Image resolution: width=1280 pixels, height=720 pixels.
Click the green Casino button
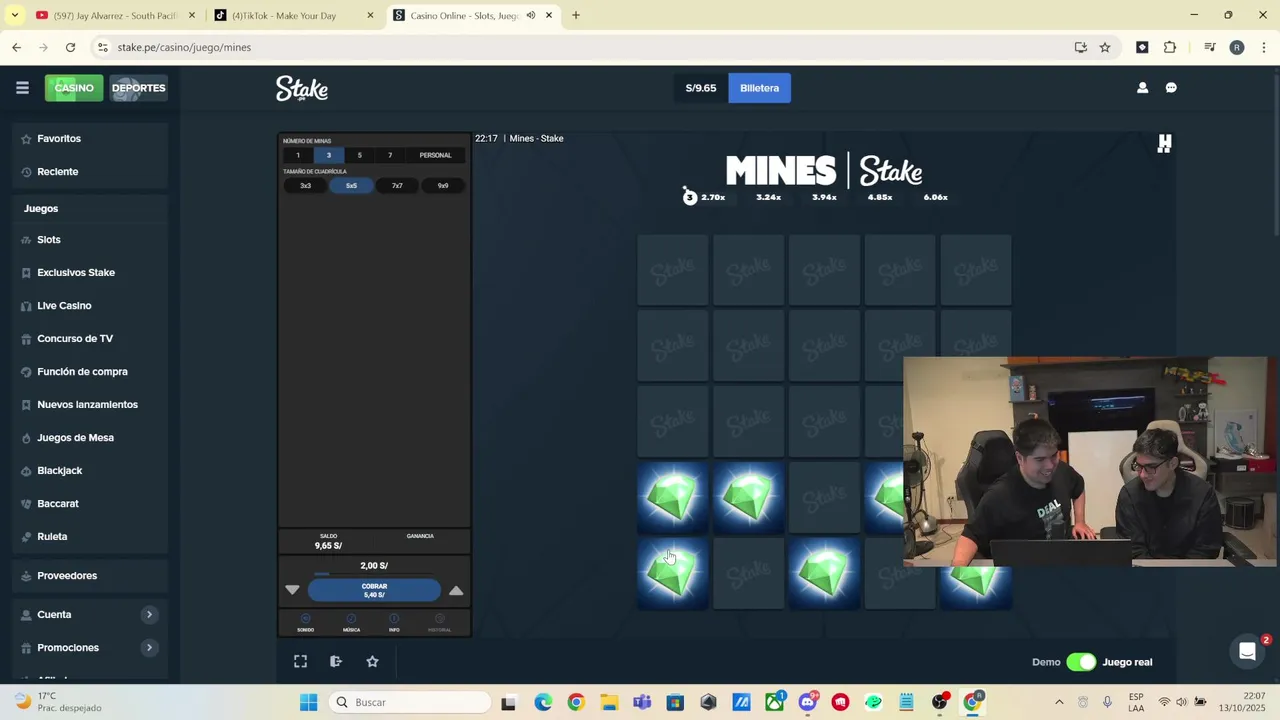[74, 88]
